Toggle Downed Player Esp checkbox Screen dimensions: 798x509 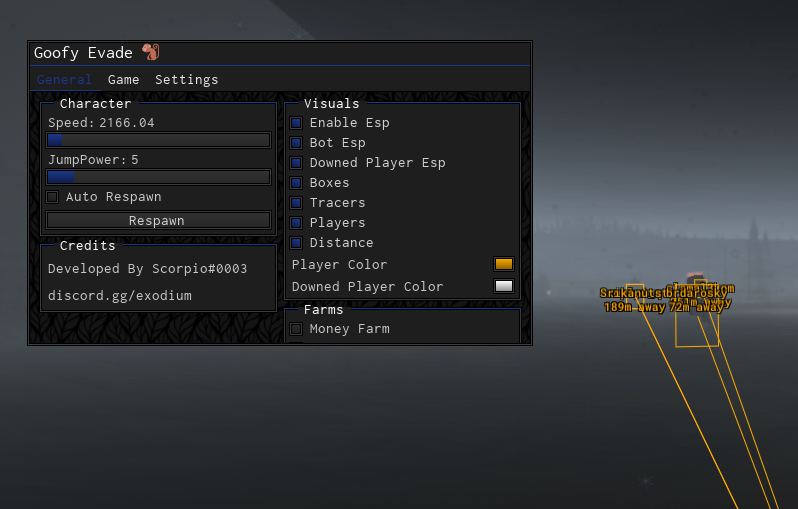click(x=296, y=163)
